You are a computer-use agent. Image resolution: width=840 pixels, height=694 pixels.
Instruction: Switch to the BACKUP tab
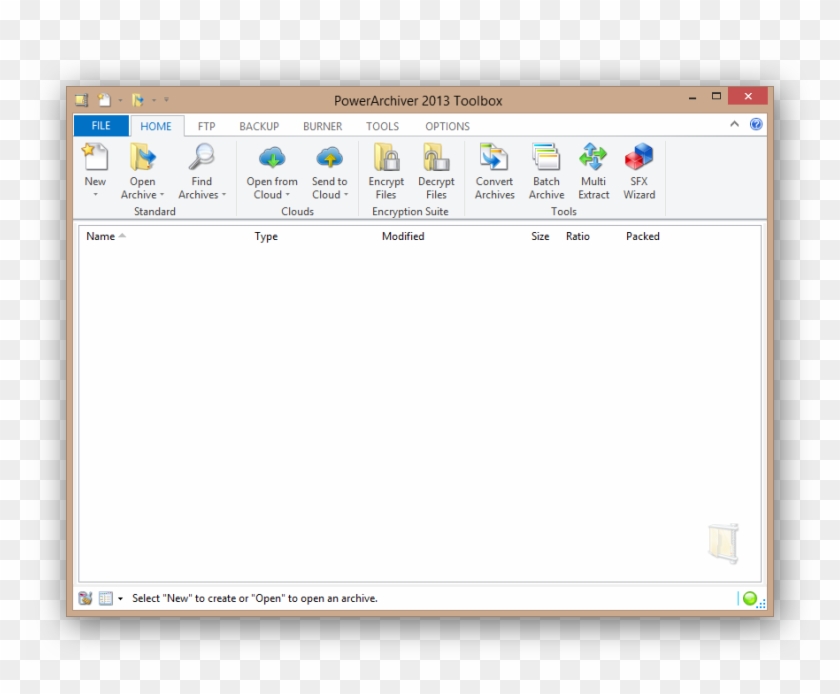pyautogui.click(x=258, y=126)
